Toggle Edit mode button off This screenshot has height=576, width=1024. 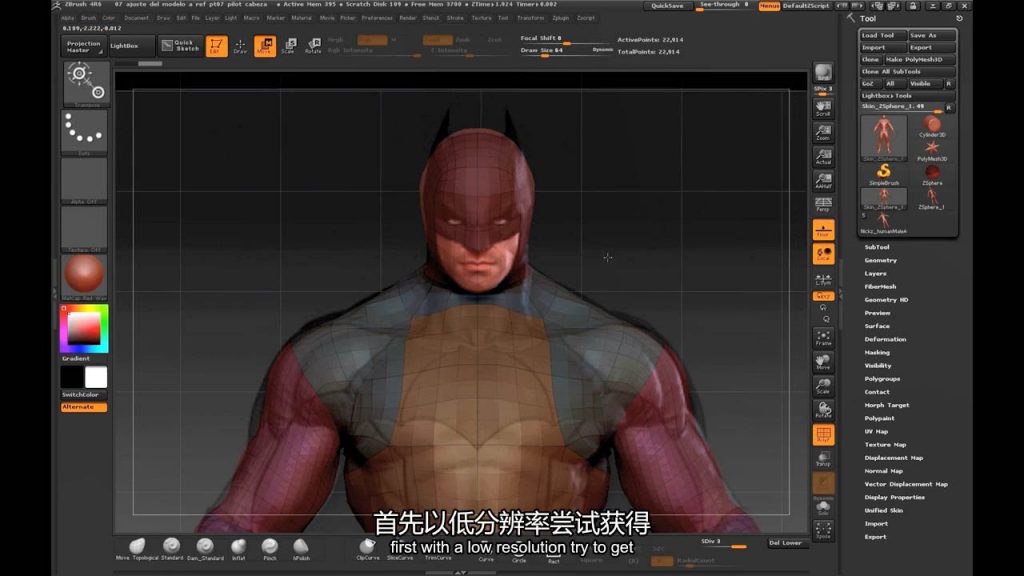click(216, 46)
